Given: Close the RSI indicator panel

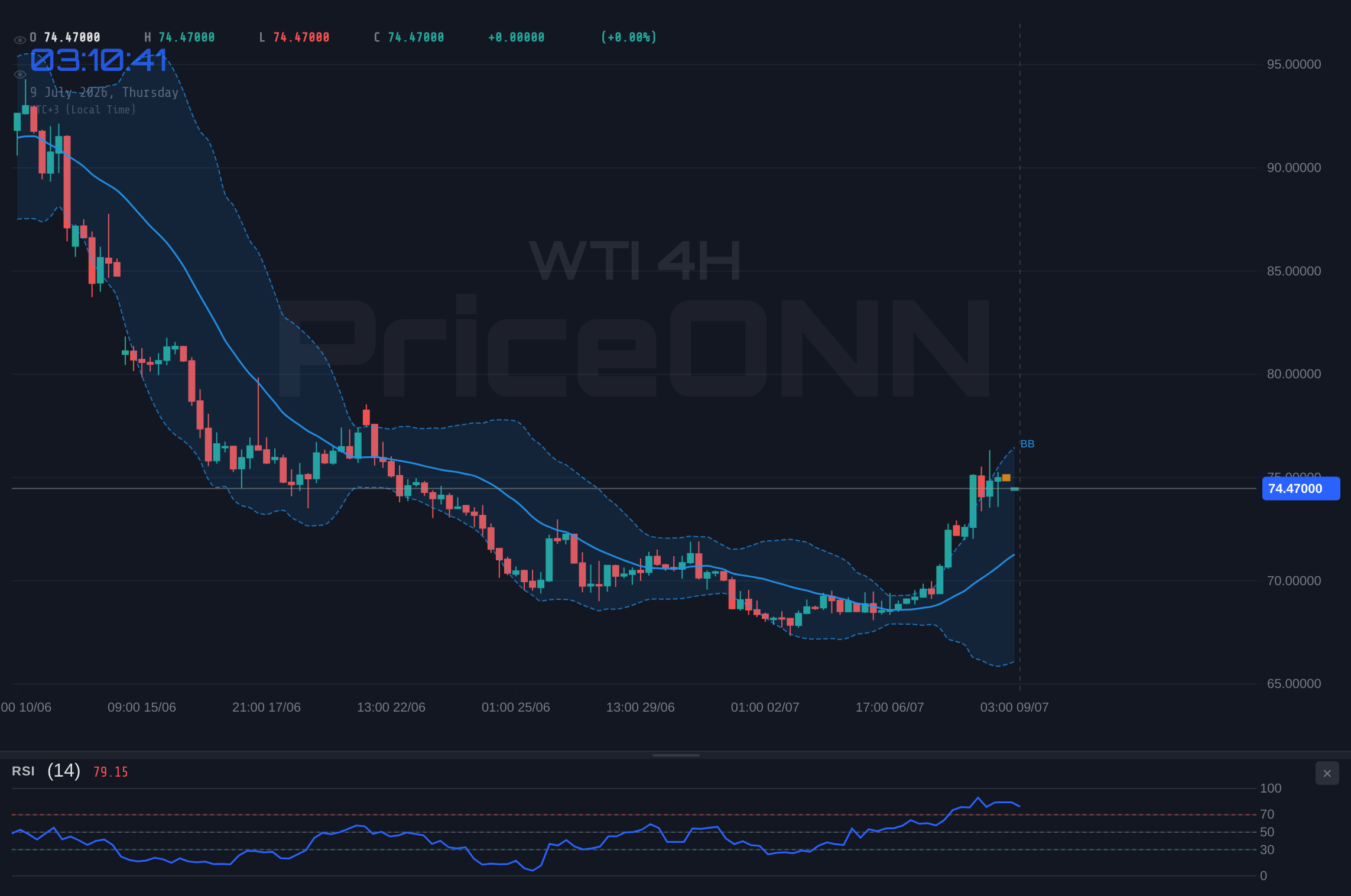Looking at the screenshot, I should click(x=1327, y=773).
